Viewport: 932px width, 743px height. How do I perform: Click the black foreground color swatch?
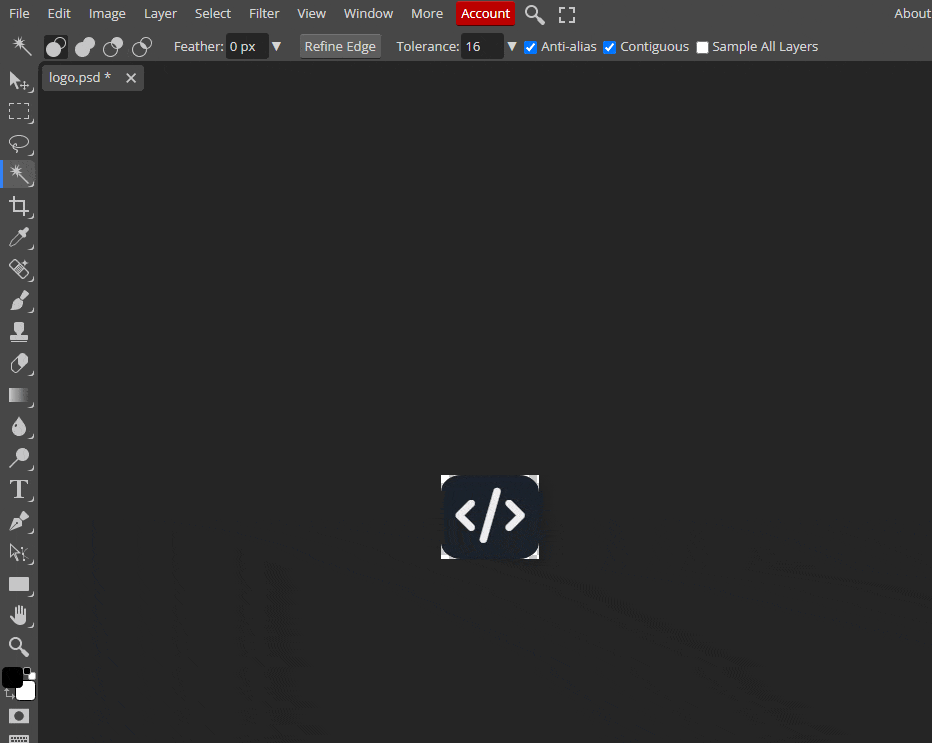12,678
